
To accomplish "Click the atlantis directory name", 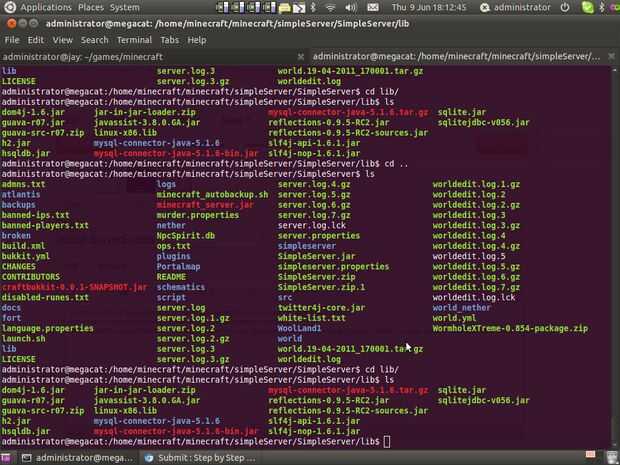I will pyautogui.click(x=21, y=195).
